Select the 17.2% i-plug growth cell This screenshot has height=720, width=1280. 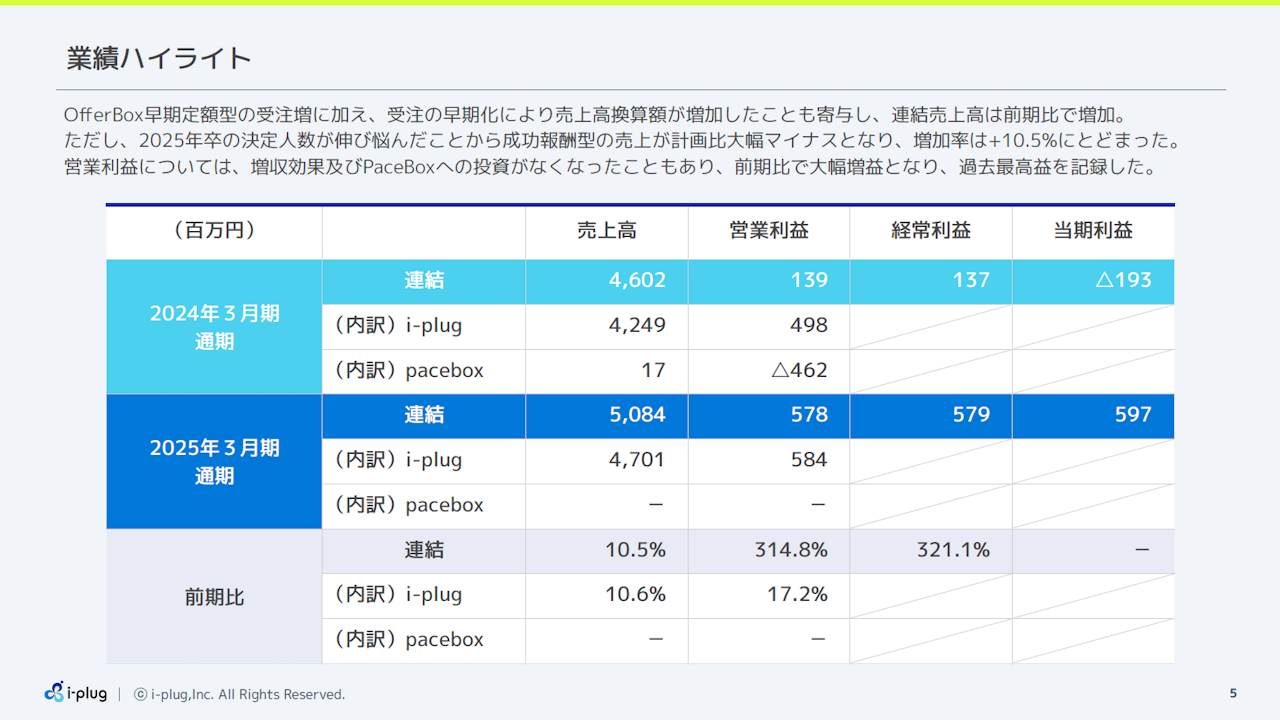[x=798, y=595]
